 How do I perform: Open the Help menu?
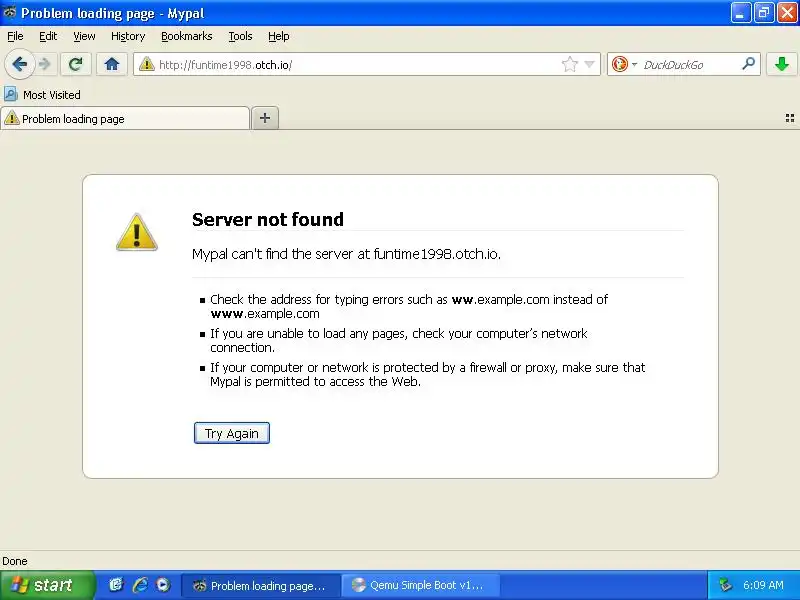tap(279, 36)
